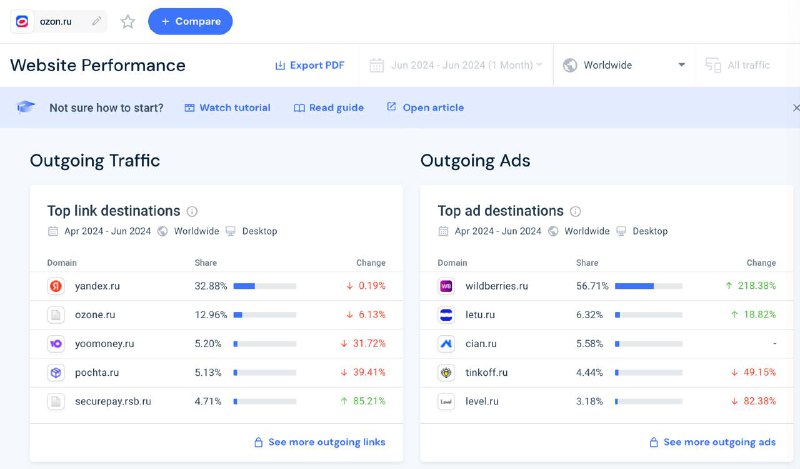Click the pochta.ru favicon
Screen dimensions: 800x469
click(x=56, y=373)
